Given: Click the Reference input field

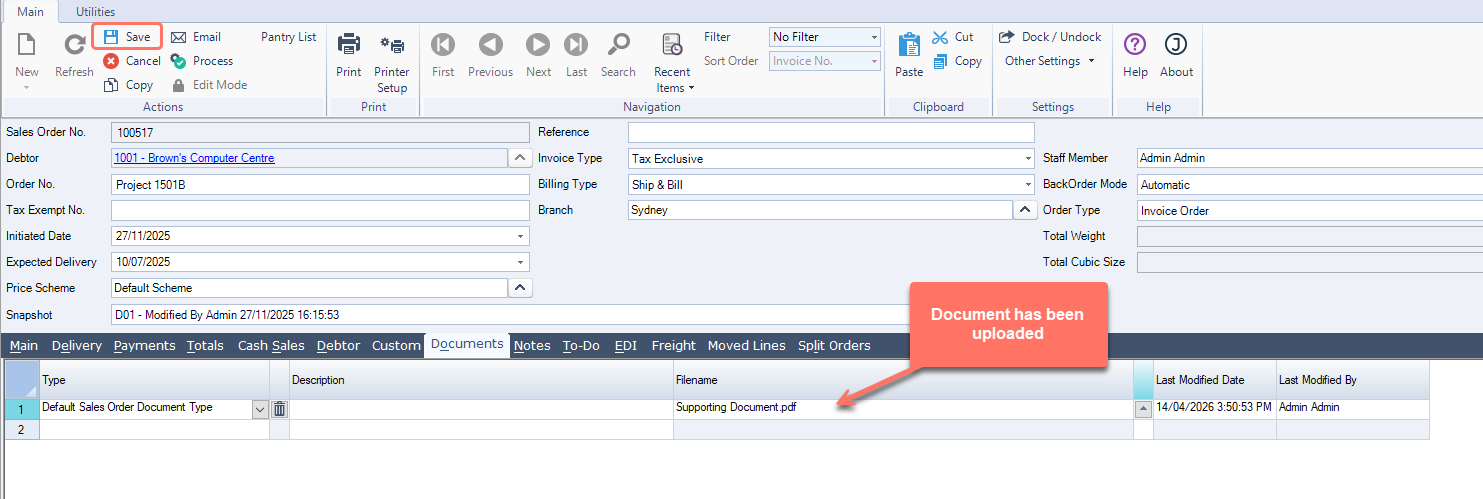Looking at the screenshot, I should coord(831,132).
